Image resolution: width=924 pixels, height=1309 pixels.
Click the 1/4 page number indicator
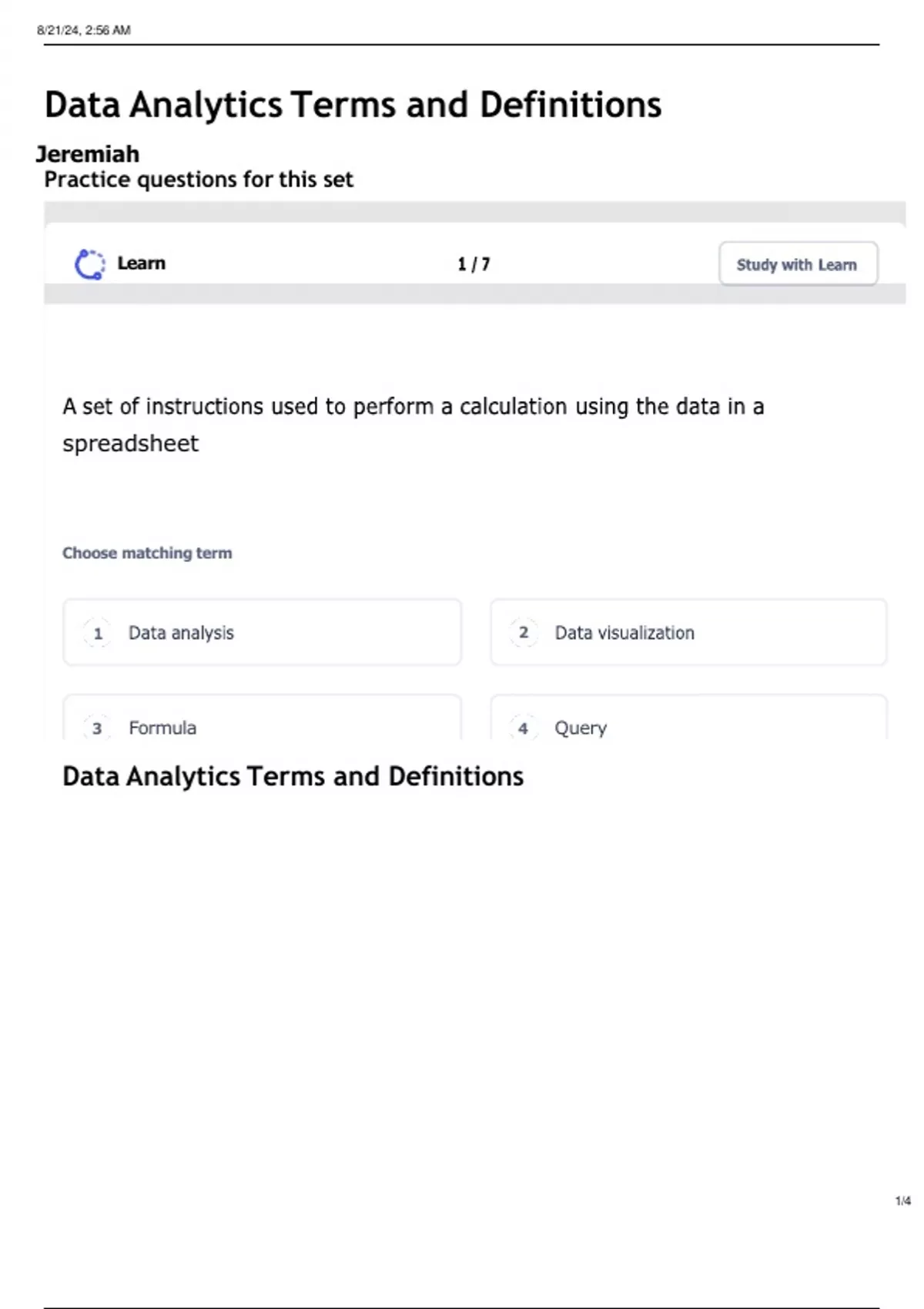902,1201
